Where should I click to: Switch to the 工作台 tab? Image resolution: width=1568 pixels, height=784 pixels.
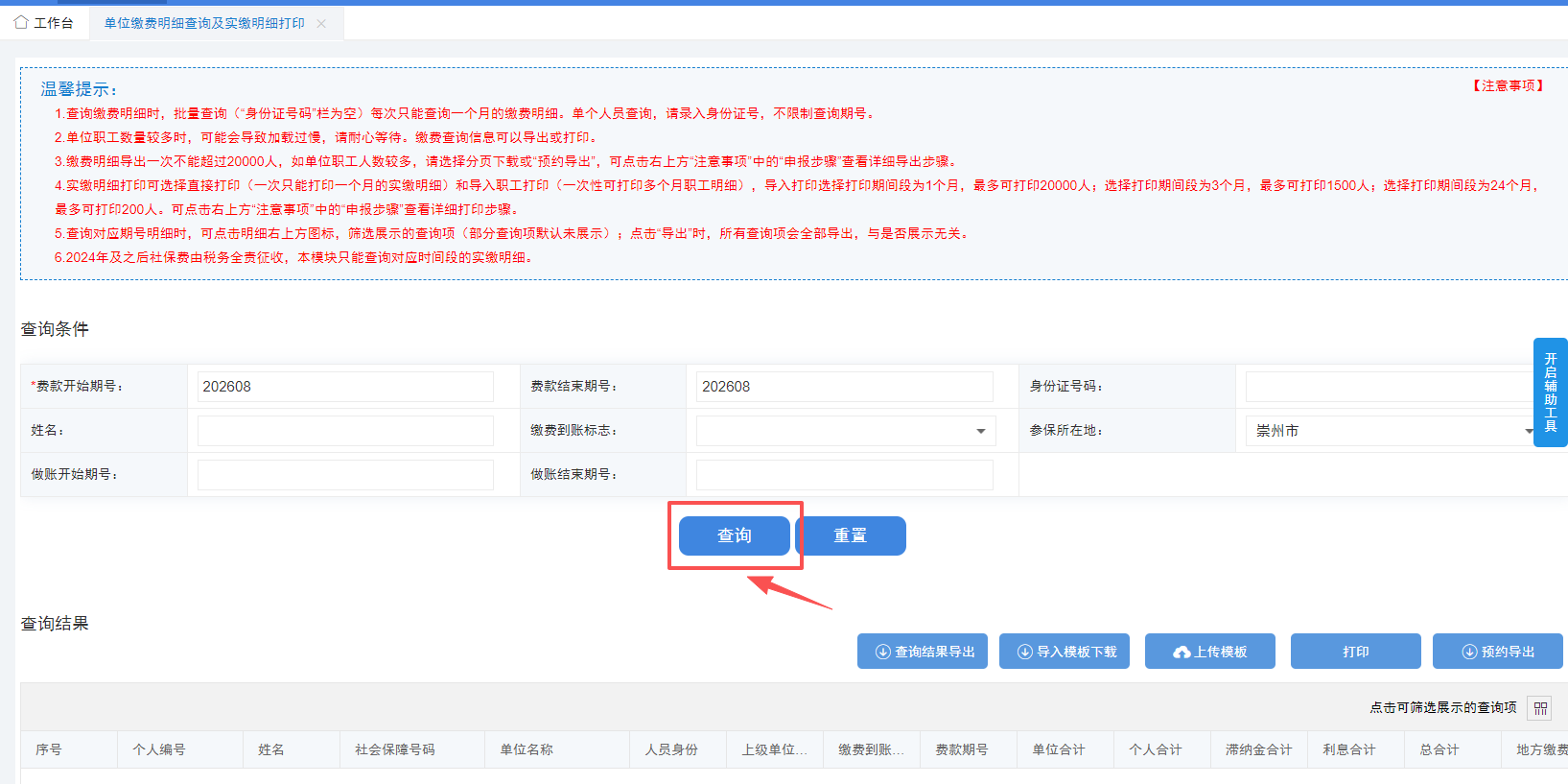[x=44, y=23]
